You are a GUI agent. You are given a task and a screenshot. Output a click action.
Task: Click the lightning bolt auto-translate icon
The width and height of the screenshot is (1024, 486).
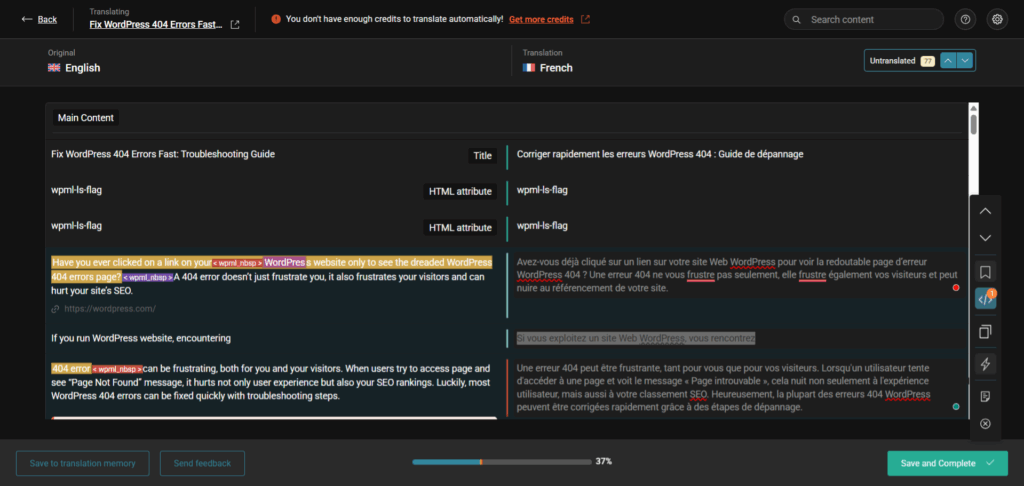(x=985, y=364)
